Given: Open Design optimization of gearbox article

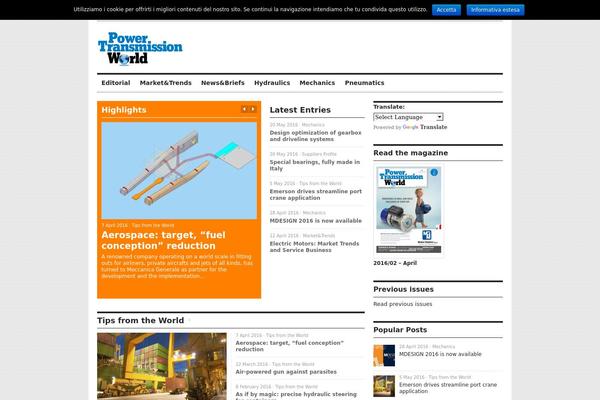Looking at the screenshot, I should click(315, 136).
